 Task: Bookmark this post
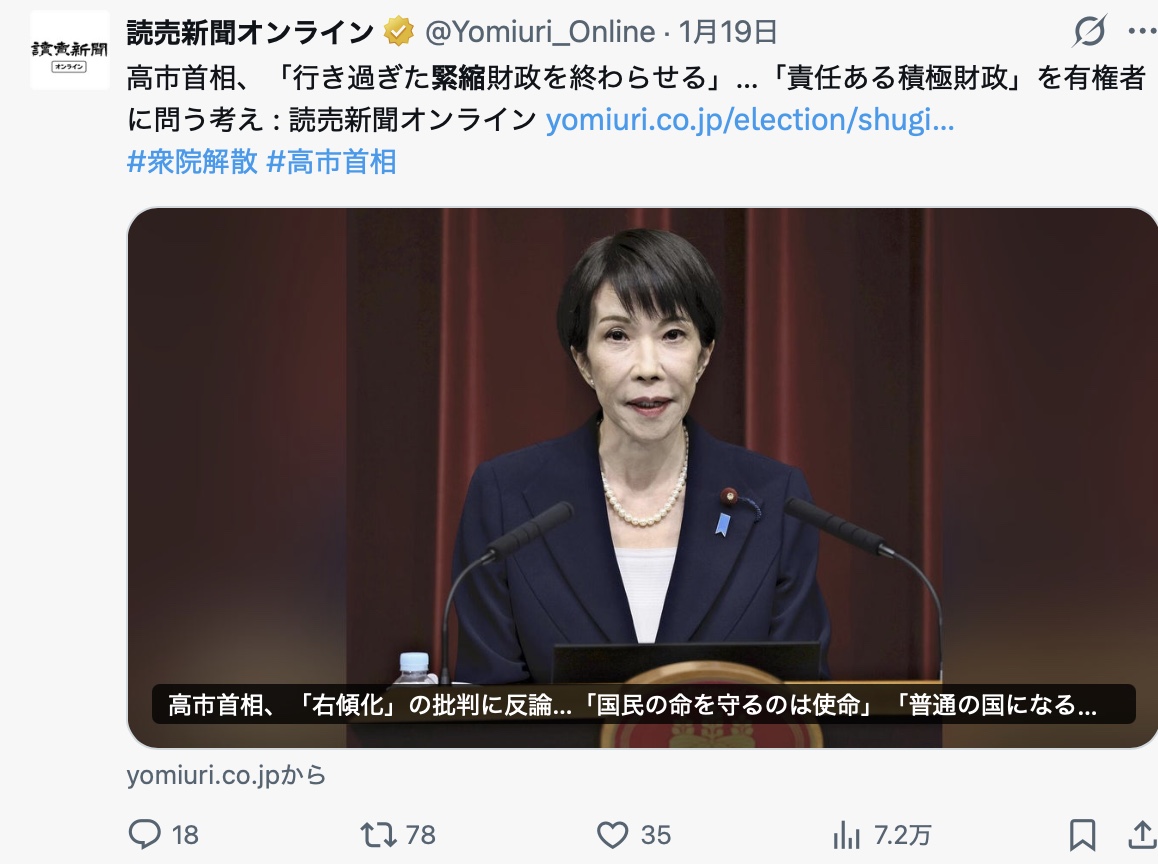click(1082, 835)
